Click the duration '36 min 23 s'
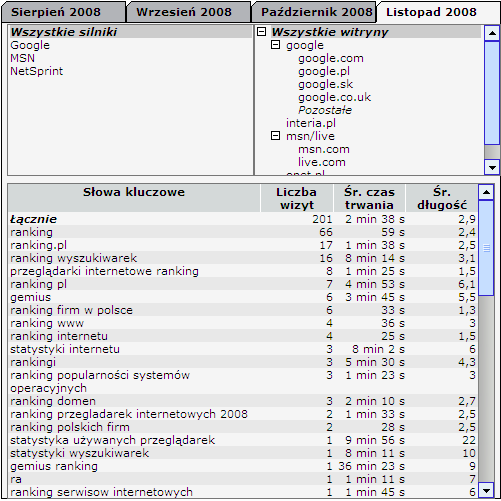This screenshot has width=501, height=501. 372,466
